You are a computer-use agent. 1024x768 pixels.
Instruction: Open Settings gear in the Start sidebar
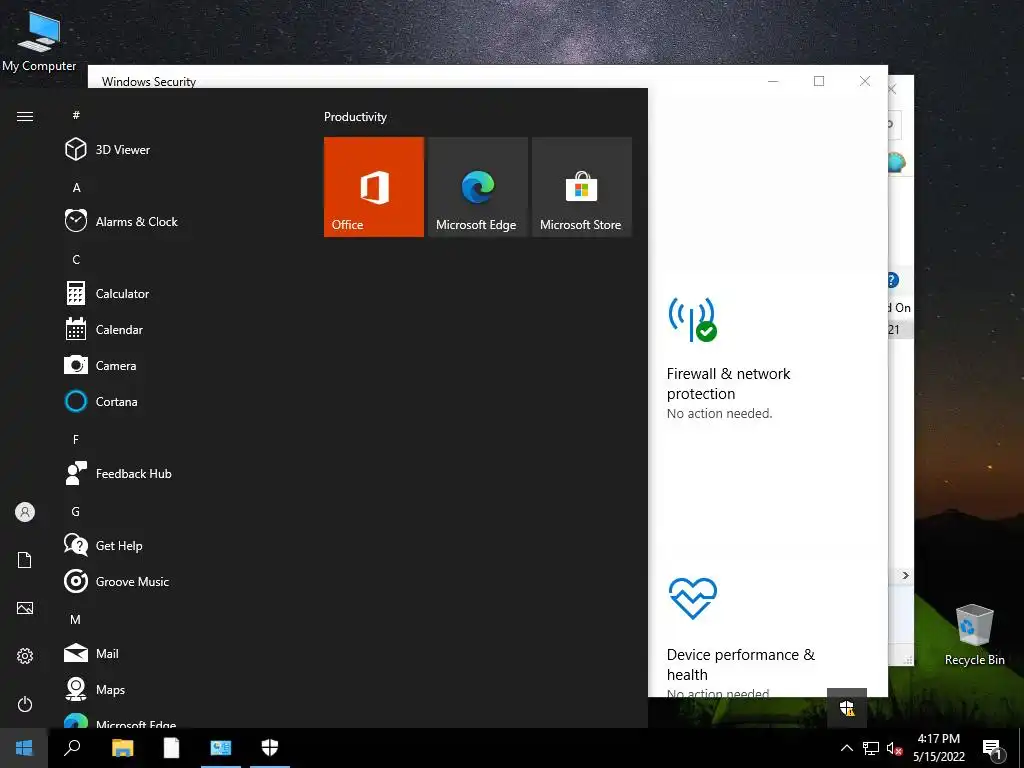point(25,656)
